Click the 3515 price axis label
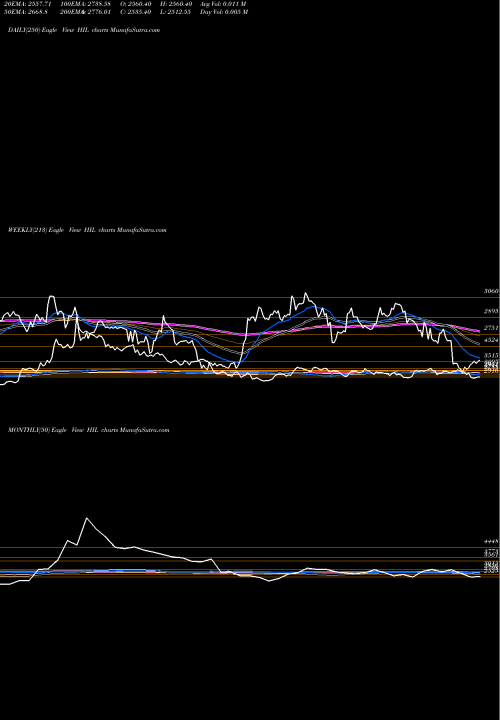500x720 pixels. pyautogui.click(x=491, y=355)
